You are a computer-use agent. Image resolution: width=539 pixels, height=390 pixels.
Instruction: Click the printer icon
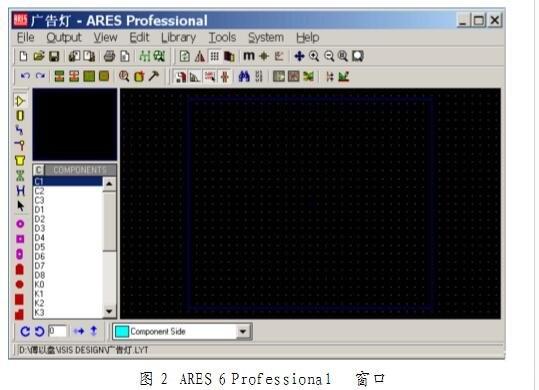click(x=109, y=56)
